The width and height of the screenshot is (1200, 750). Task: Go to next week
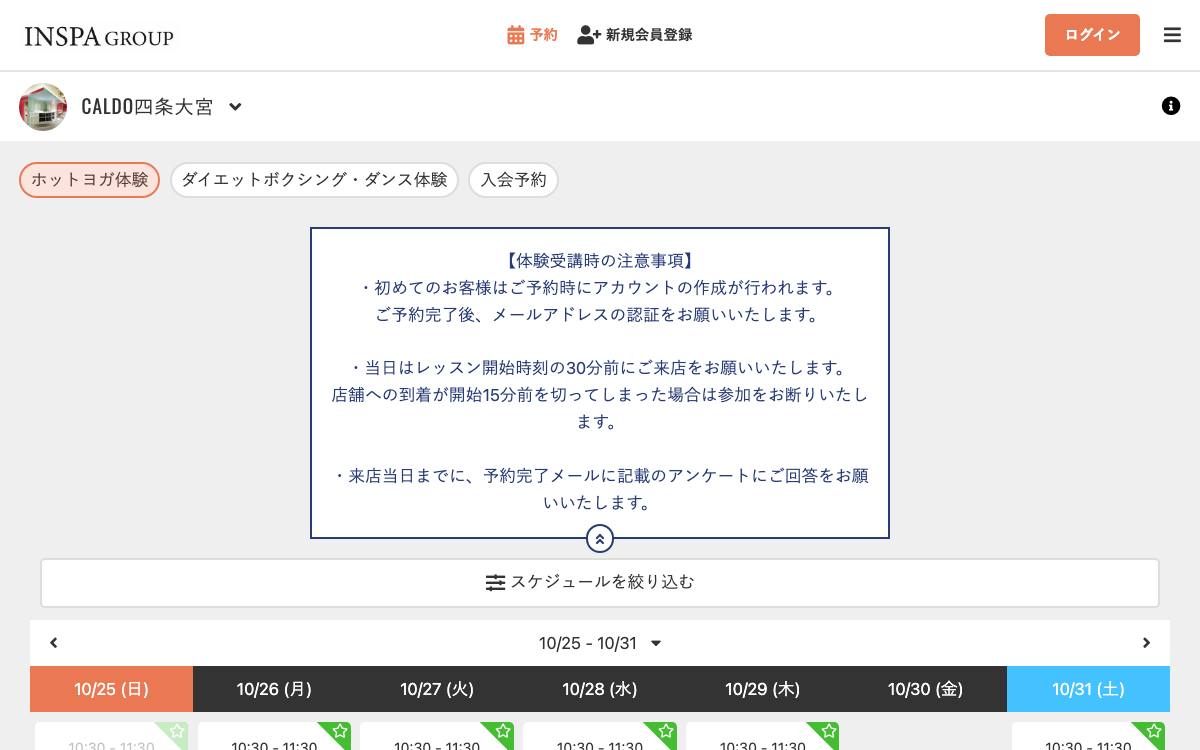(x=1146, y=643)
